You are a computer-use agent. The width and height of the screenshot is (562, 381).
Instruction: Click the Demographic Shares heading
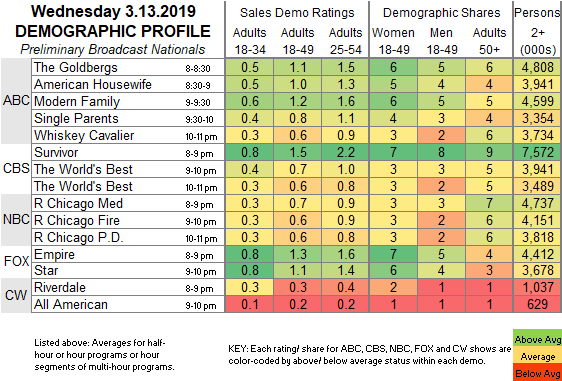(441, 13)
